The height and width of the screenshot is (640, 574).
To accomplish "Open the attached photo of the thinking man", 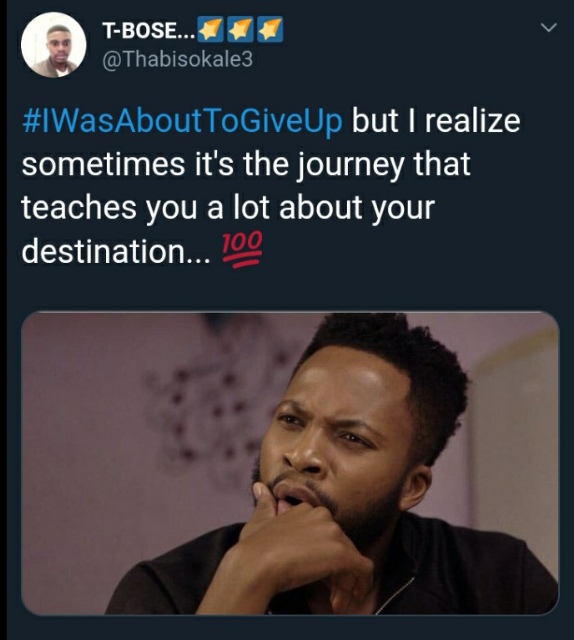I will (x=290, y=463).
